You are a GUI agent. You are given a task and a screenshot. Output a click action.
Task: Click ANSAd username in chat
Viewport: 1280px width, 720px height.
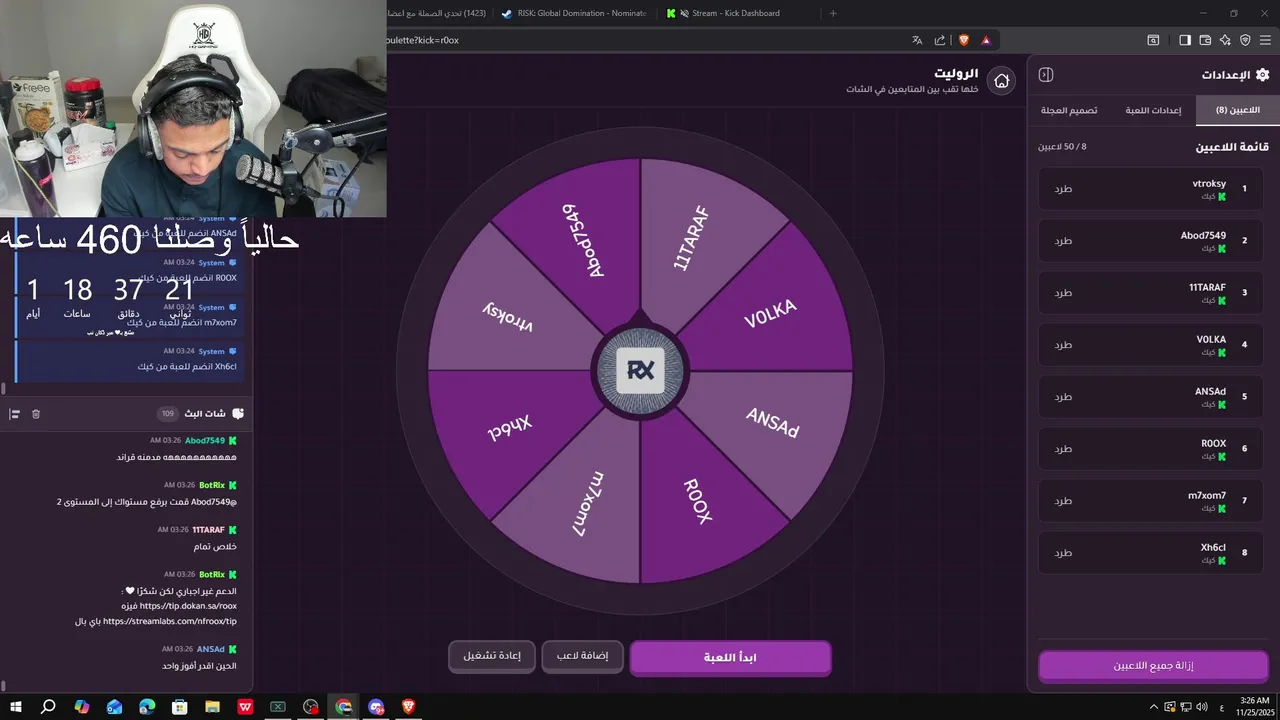pos(211,649)
